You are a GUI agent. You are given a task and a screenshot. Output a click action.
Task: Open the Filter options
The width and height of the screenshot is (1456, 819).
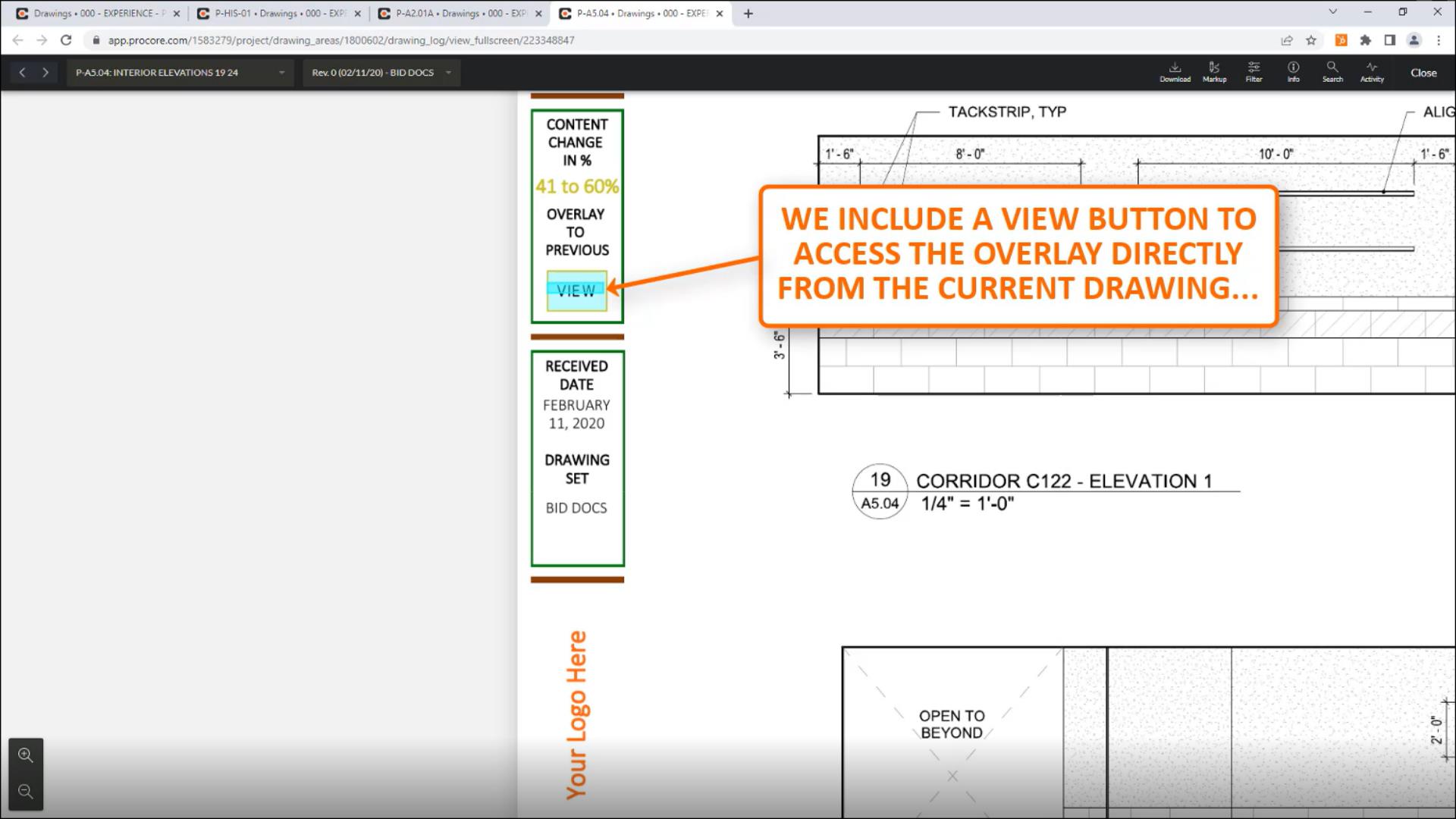pyautogui.click(x=1254, y=72)
